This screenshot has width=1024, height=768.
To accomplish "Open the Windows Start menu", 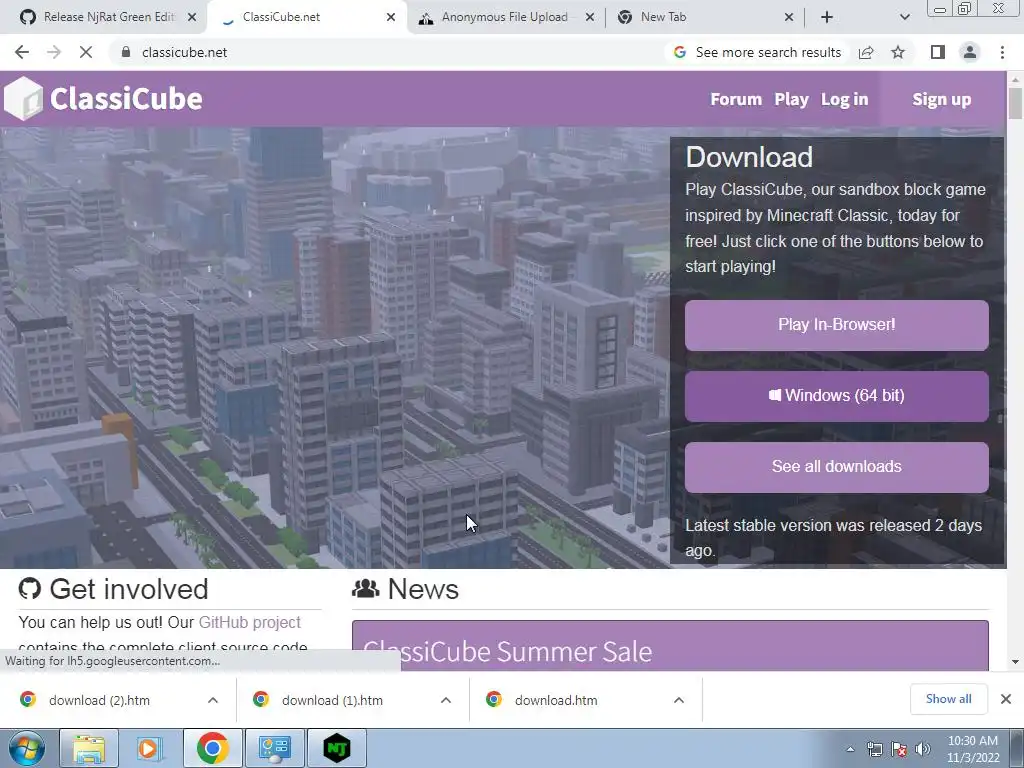I will (25, 748).
